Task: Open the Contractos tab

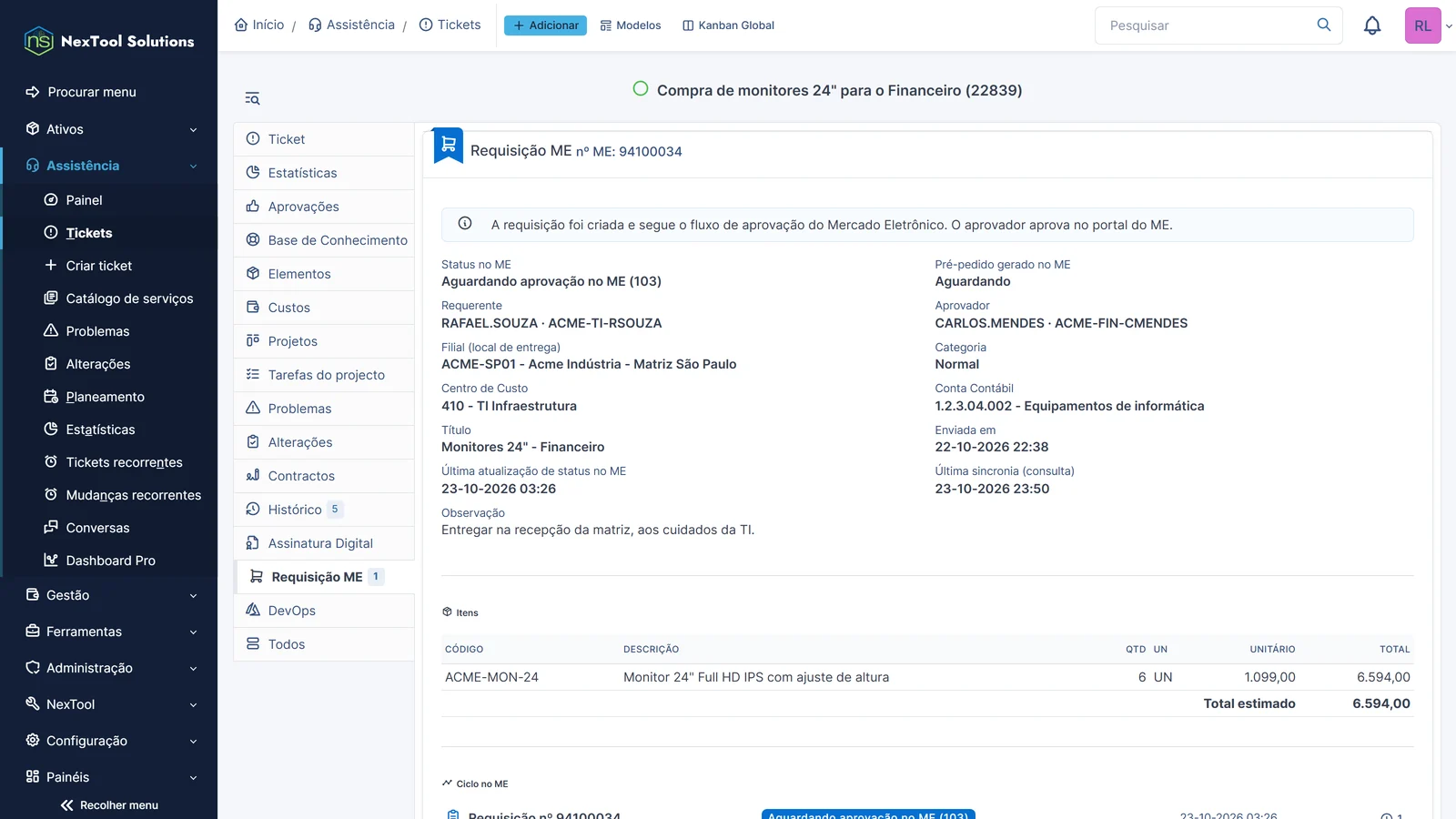Action: tap(324, 476)
